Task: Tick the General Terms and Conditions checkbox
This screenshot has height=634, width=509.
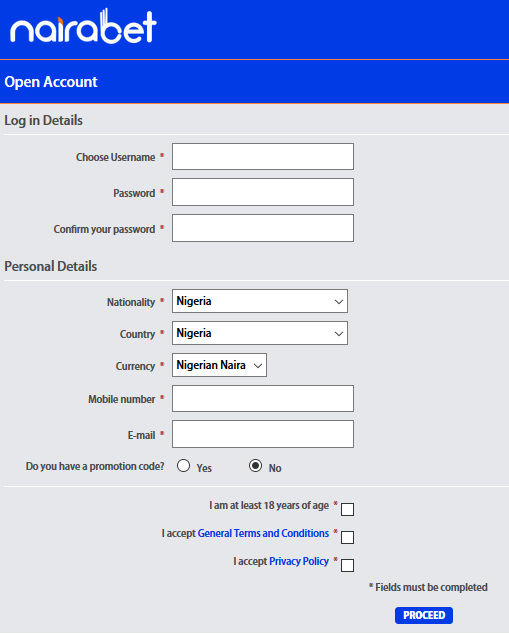Action: pos(347,537)
